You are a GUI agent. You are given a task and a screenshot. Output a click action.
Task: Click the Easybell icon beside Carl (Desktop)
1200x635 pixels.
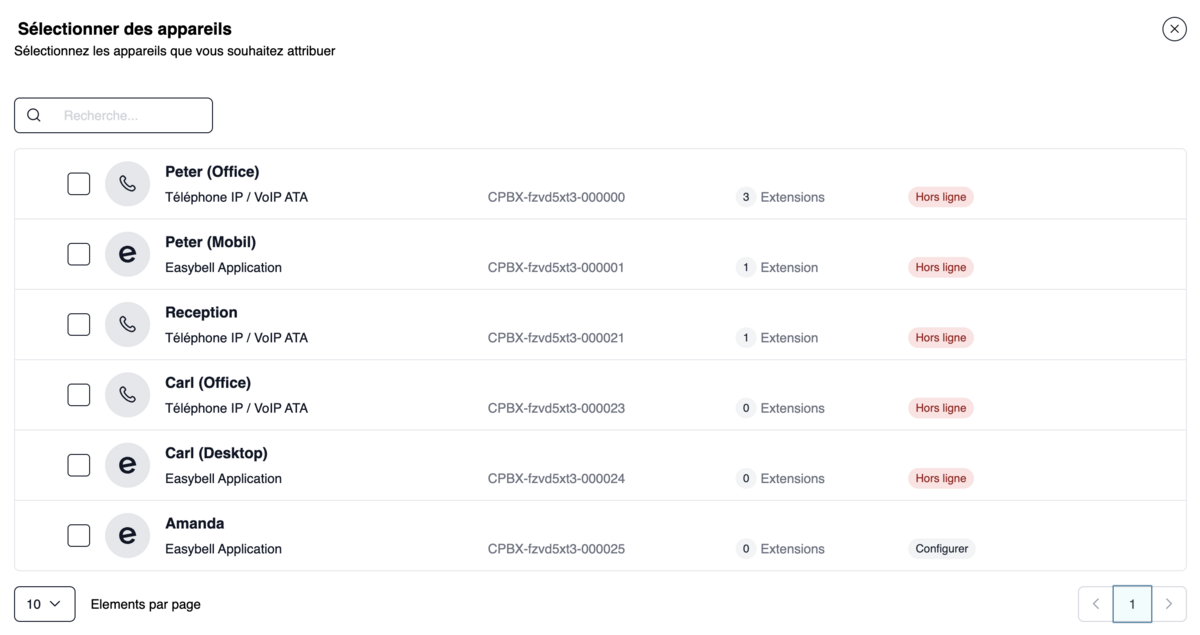tap(127, 465)
